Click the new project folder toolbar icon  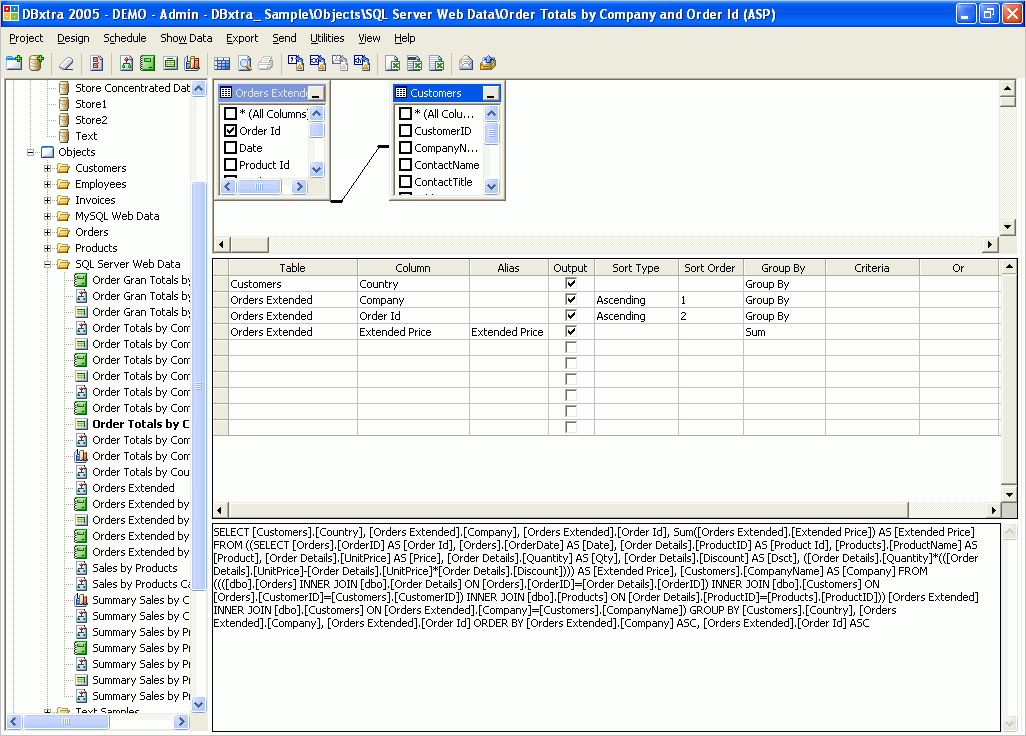[14, 63]
